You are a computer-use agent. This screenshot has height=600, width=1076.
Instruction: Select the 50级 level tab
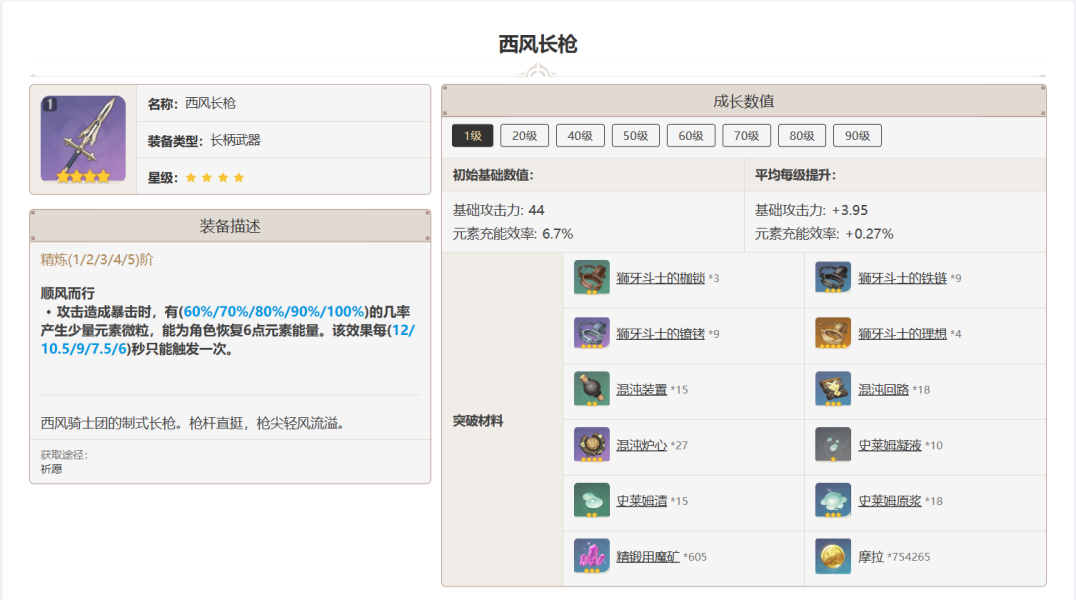[x=635, y=136]
